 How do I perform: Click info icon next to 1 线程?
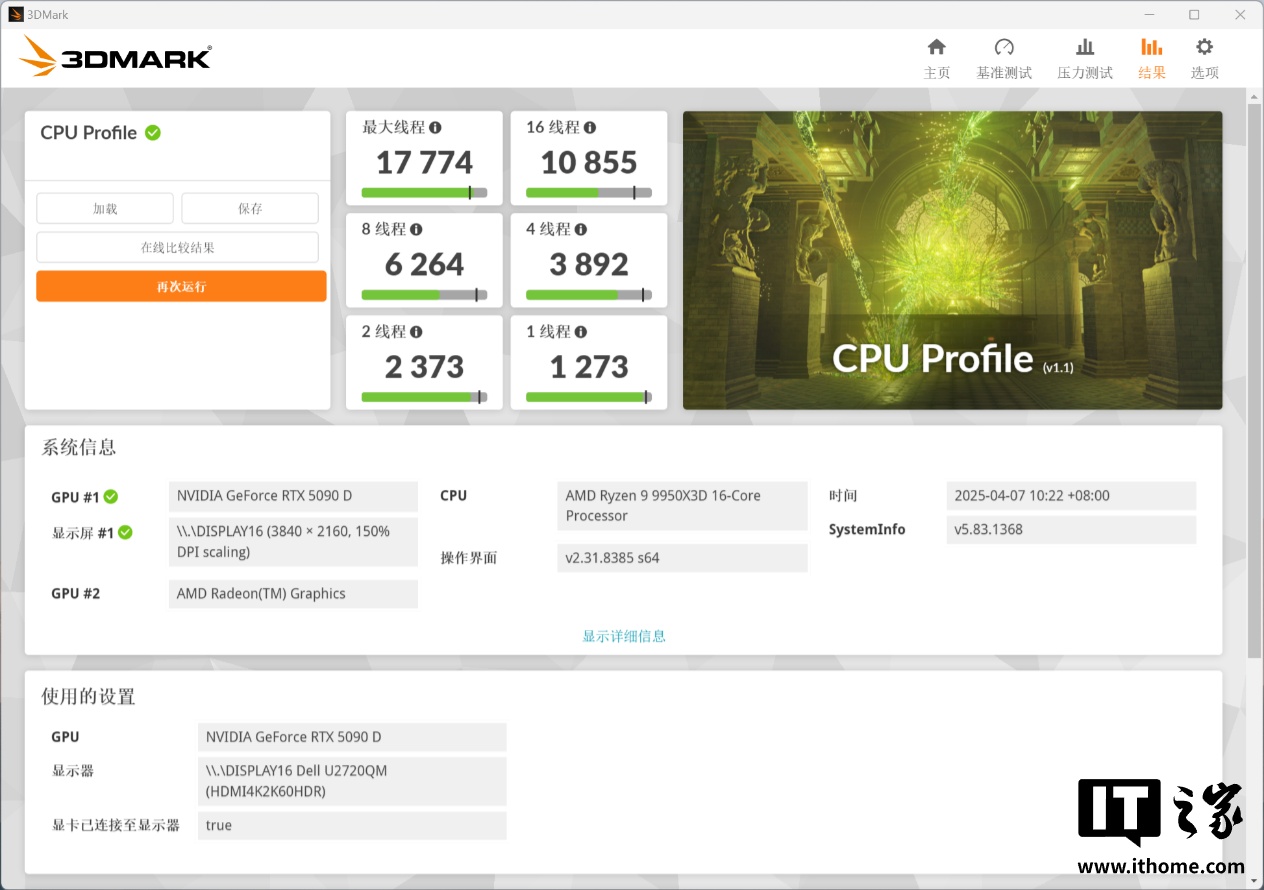coord(581,332)
